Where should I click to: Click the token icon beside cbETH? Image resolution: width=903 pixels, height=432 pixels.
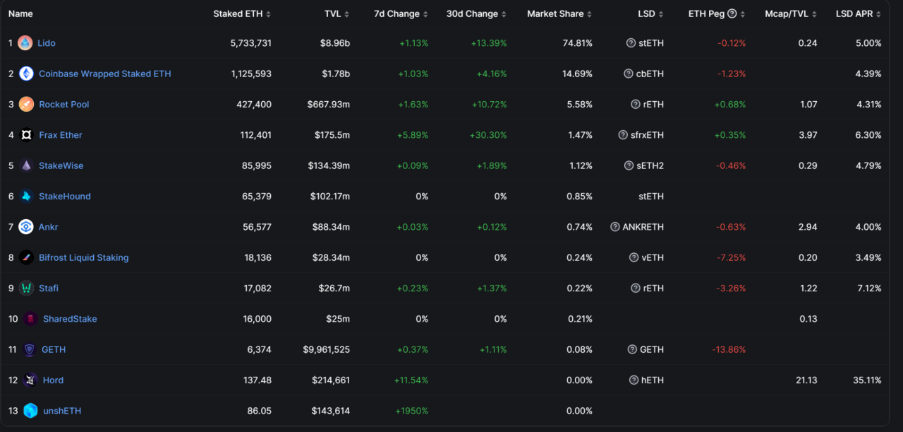pos(628,74)
